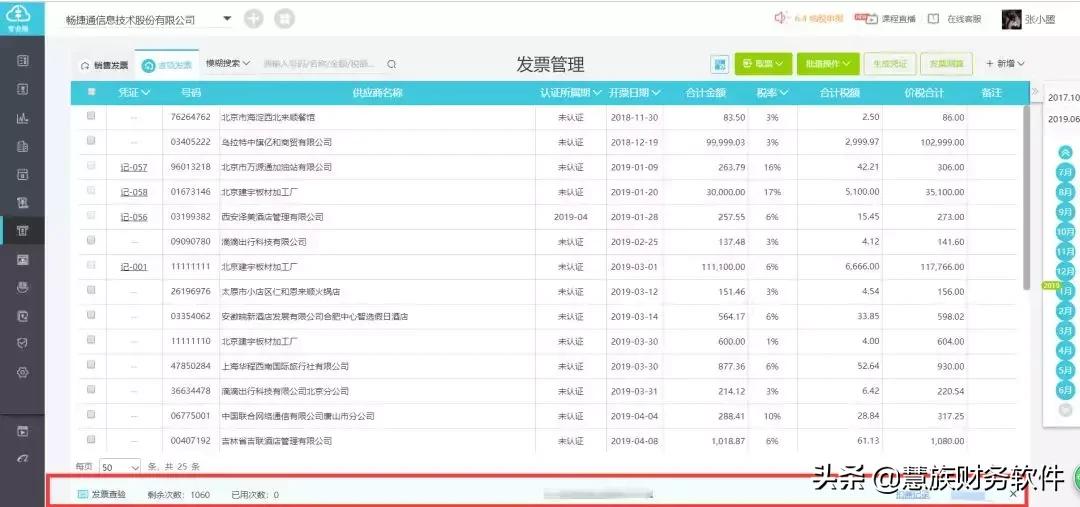
Task: Click the highlighted invoice icon in left sidebar
Action: tap(22, 231)
